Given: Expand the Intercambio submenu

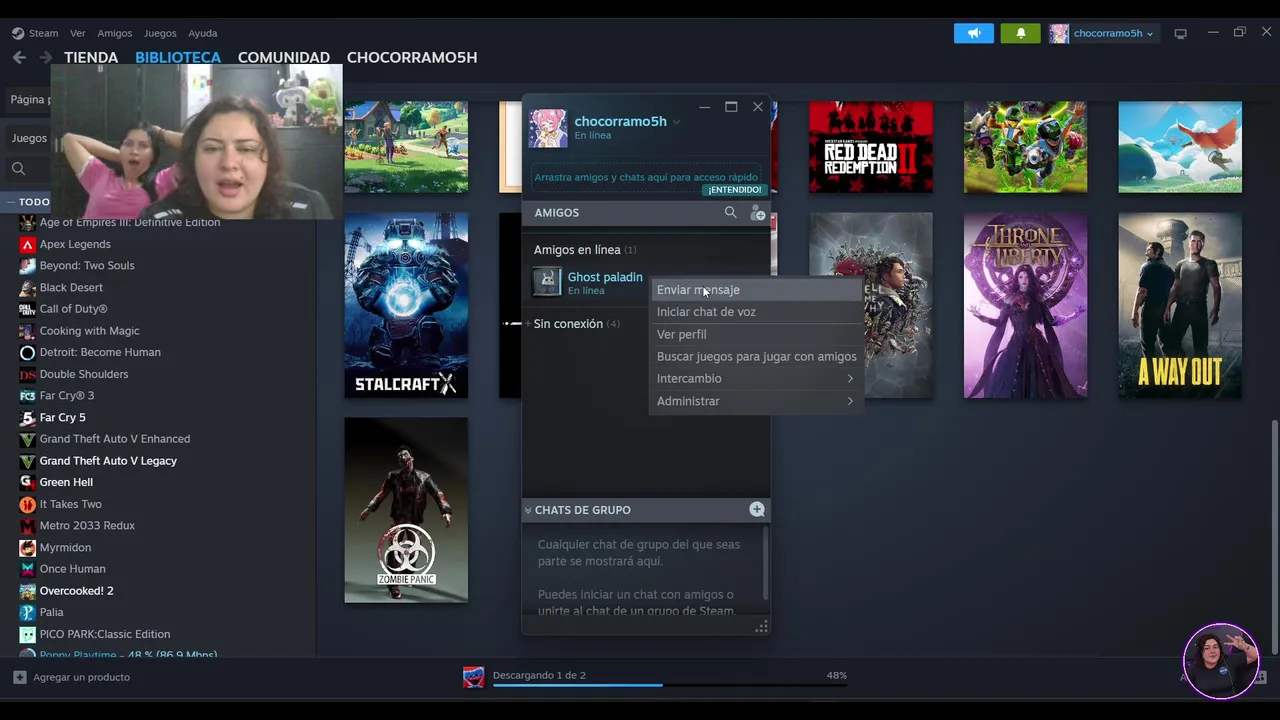Looking at the screenshot, I should [755, 379].
